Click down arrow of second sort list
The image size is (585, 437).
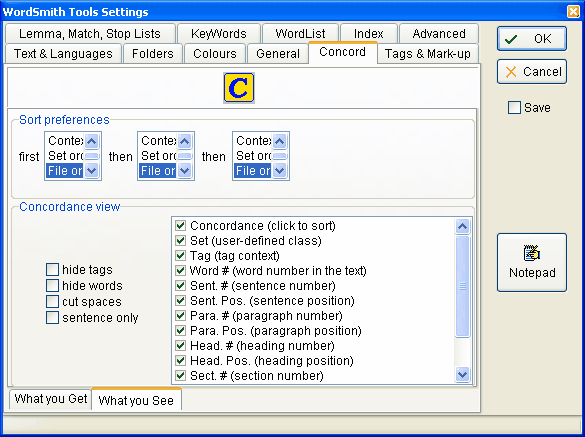click(185, 171)
